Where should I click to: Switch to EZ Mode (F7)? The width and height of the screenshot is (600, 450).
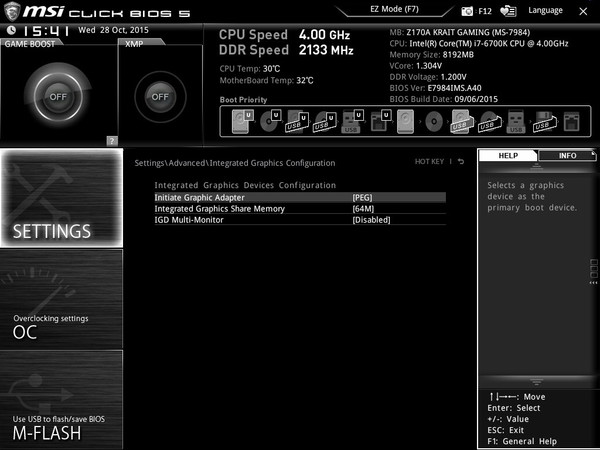(394, 9)
